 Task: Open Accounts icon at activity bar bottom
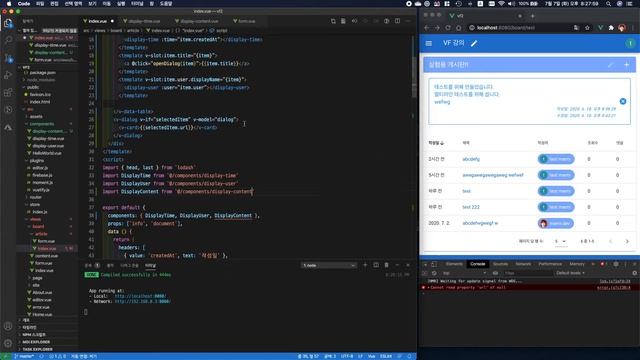click(8, 326)
